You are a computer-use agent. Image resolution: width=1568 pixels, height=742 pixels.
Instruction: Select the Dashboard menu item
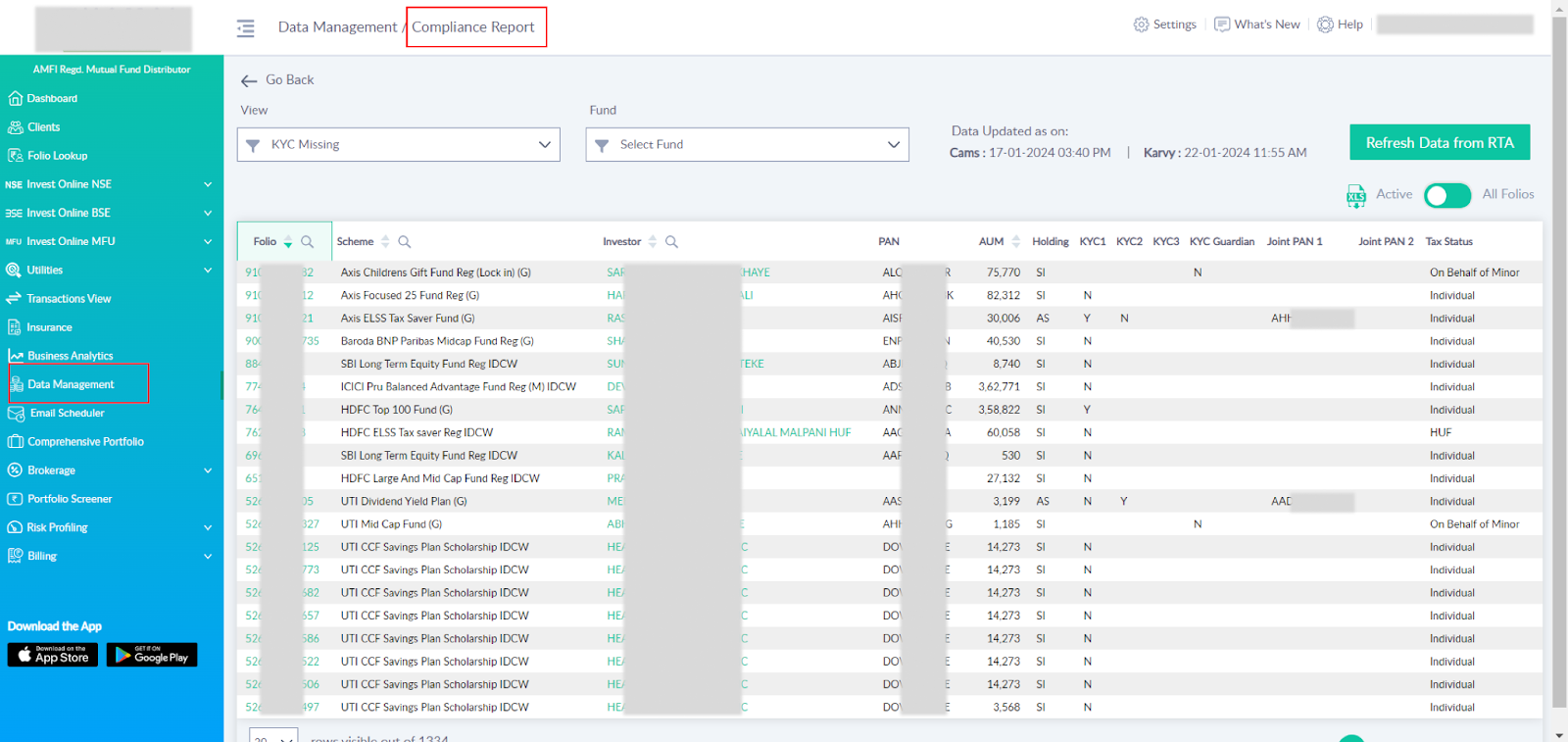click(52, 99)
